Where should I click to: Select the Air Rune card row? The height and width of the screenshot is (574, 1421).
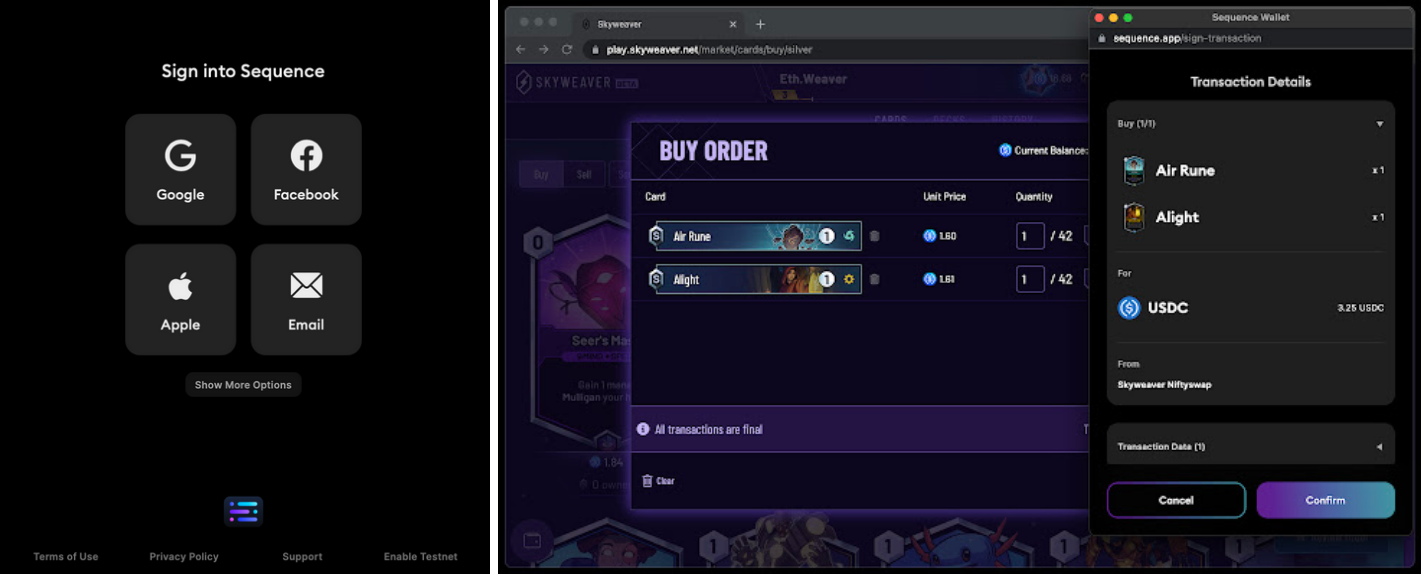[x=754, y=236]
